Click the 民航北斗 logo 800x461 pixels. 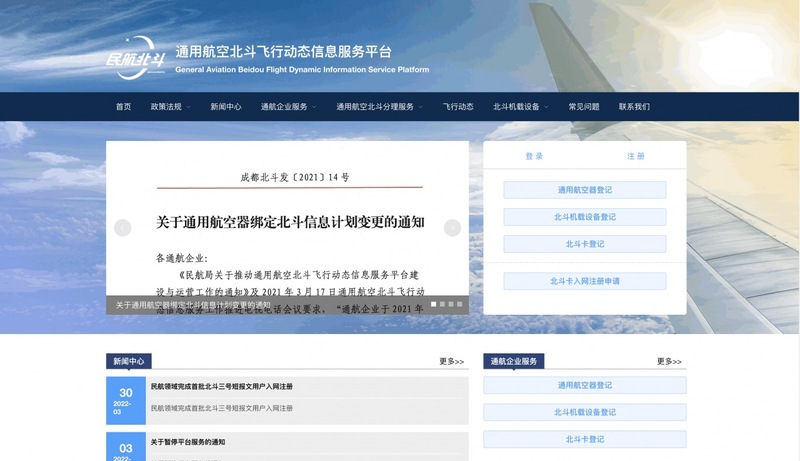[136, 58]
